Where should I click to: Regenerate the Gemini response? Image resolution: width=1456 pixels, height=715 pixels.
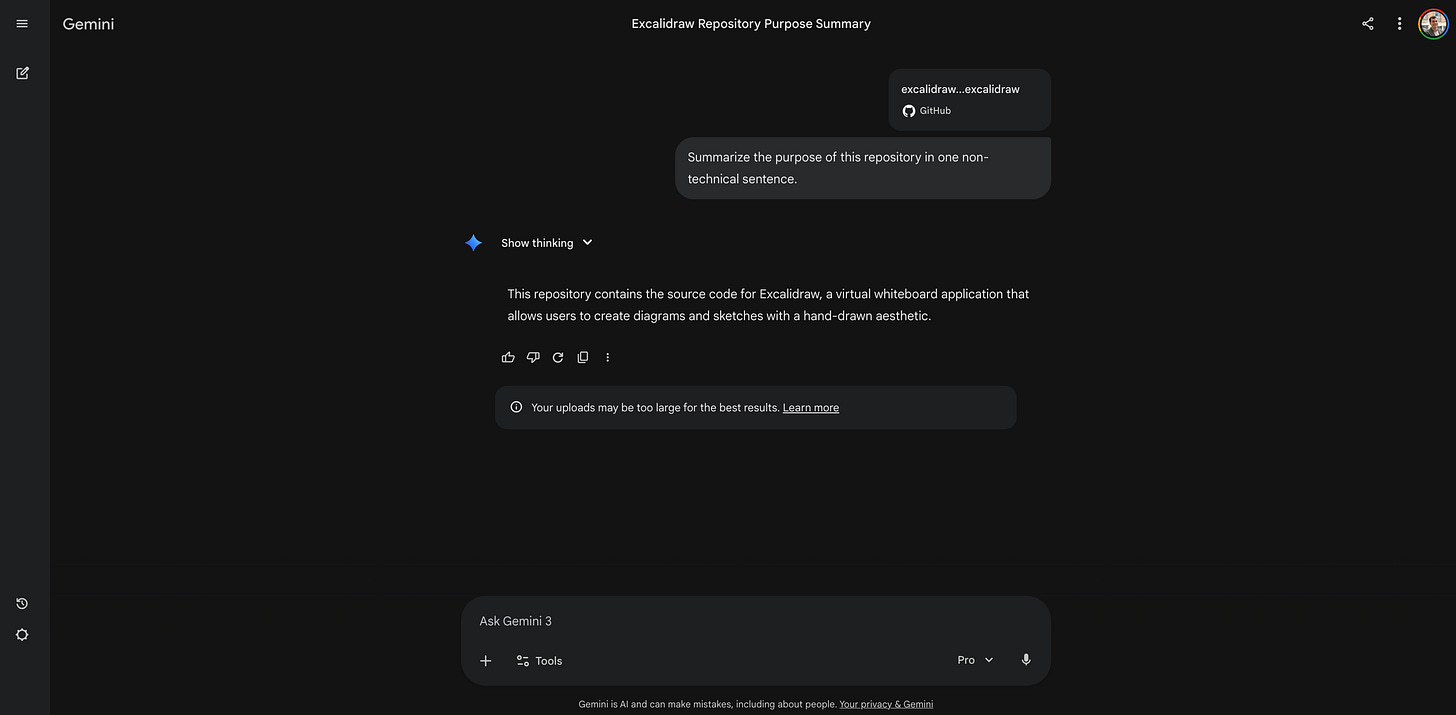[x=558, y=357]
